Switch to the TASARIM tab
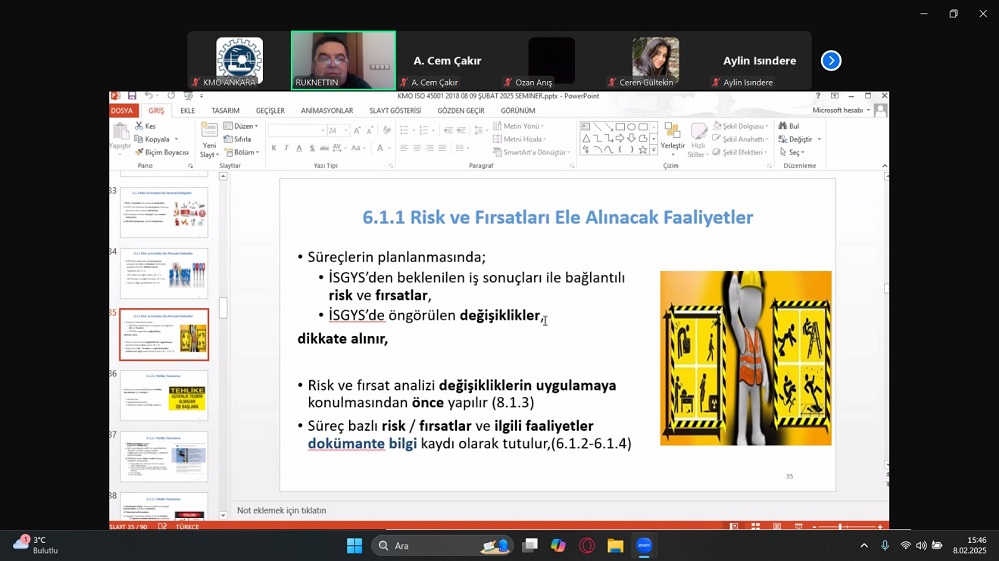This screenshot has height=561, width=999. tap(226, 110)
